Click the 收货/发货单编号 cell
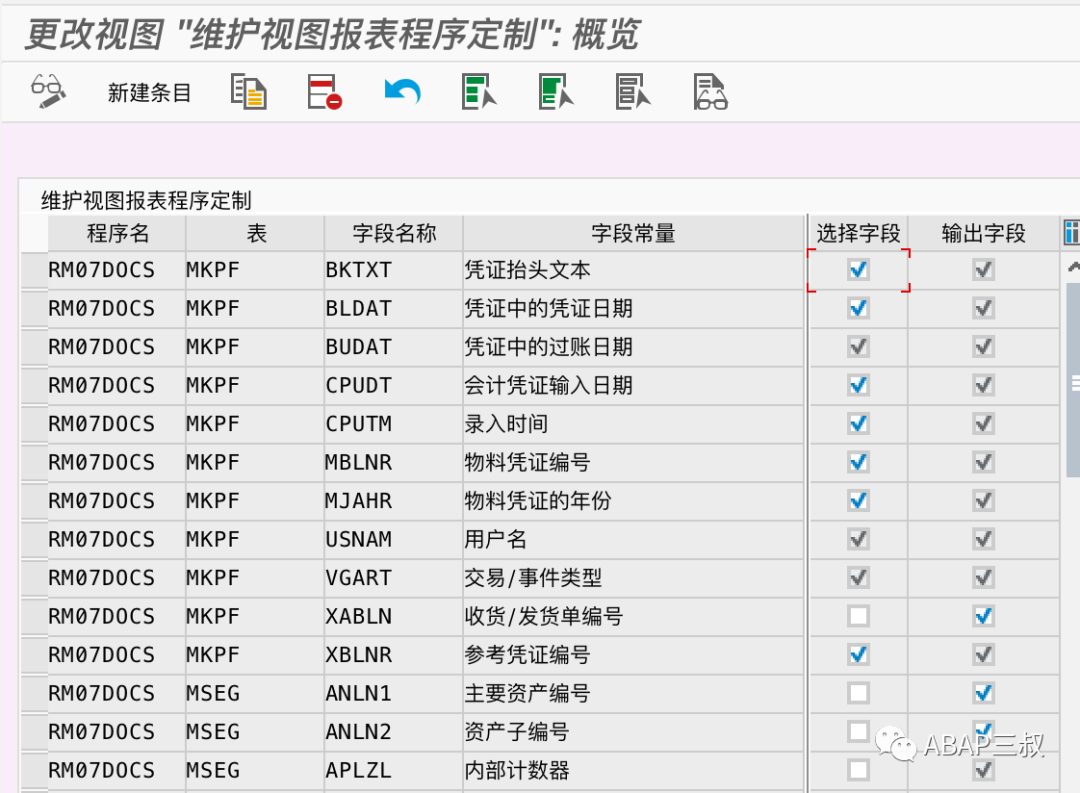This screenshot has height=793, width=1080. click(x=633, y=616)
